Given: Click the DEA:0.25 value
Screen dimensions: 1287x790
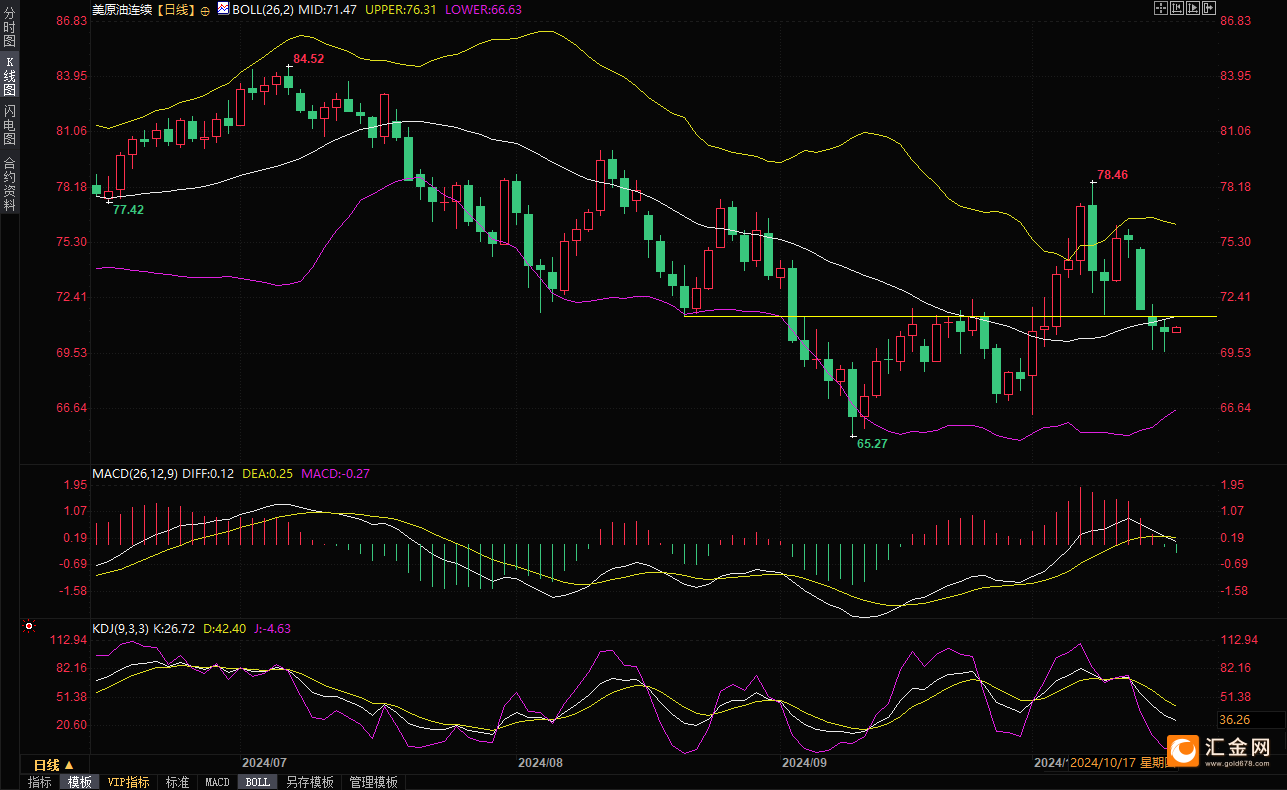Looking at the screenshot, I should pos(268,473).
